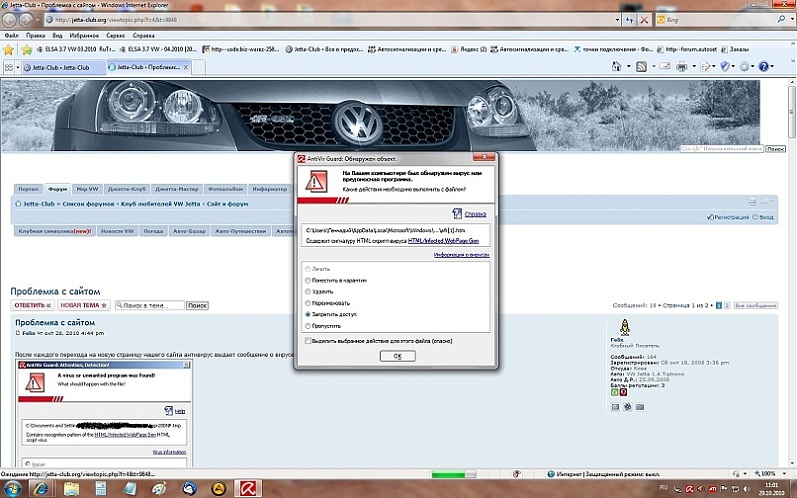This screenshot has height=498, width=797.
Task: Click the Print icon in command bar
Action: (x=682, y=67)
